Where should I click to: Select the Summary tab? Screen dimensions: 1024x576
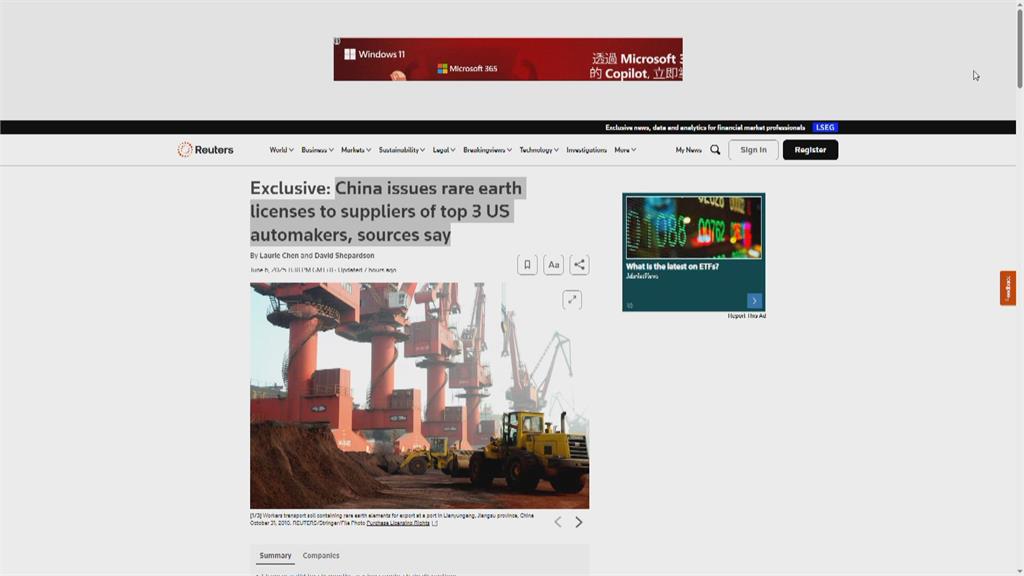(x=275, y=556)
